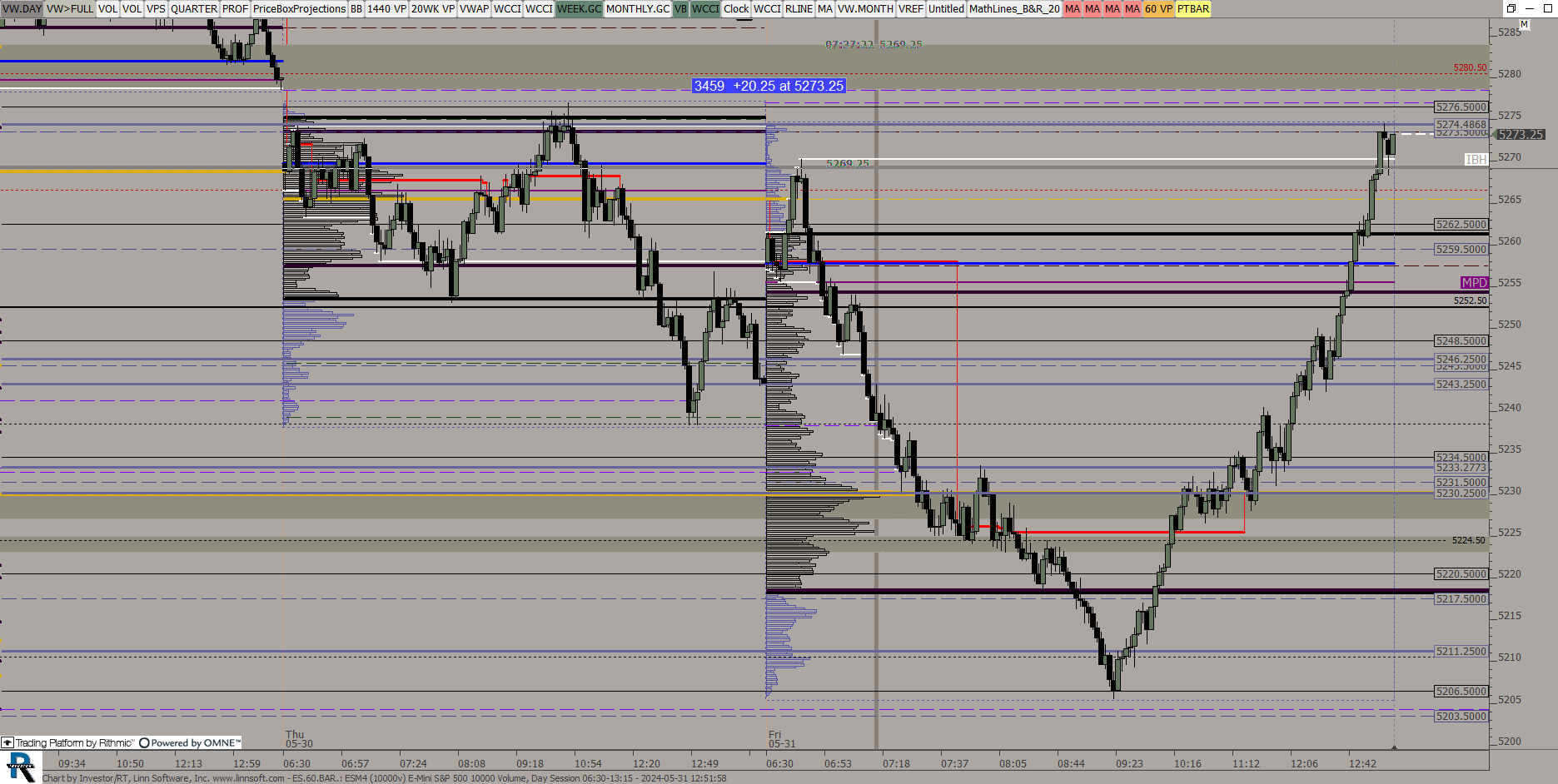
Task: Click the small M marker icon
Action: (x=1524, y=25)
